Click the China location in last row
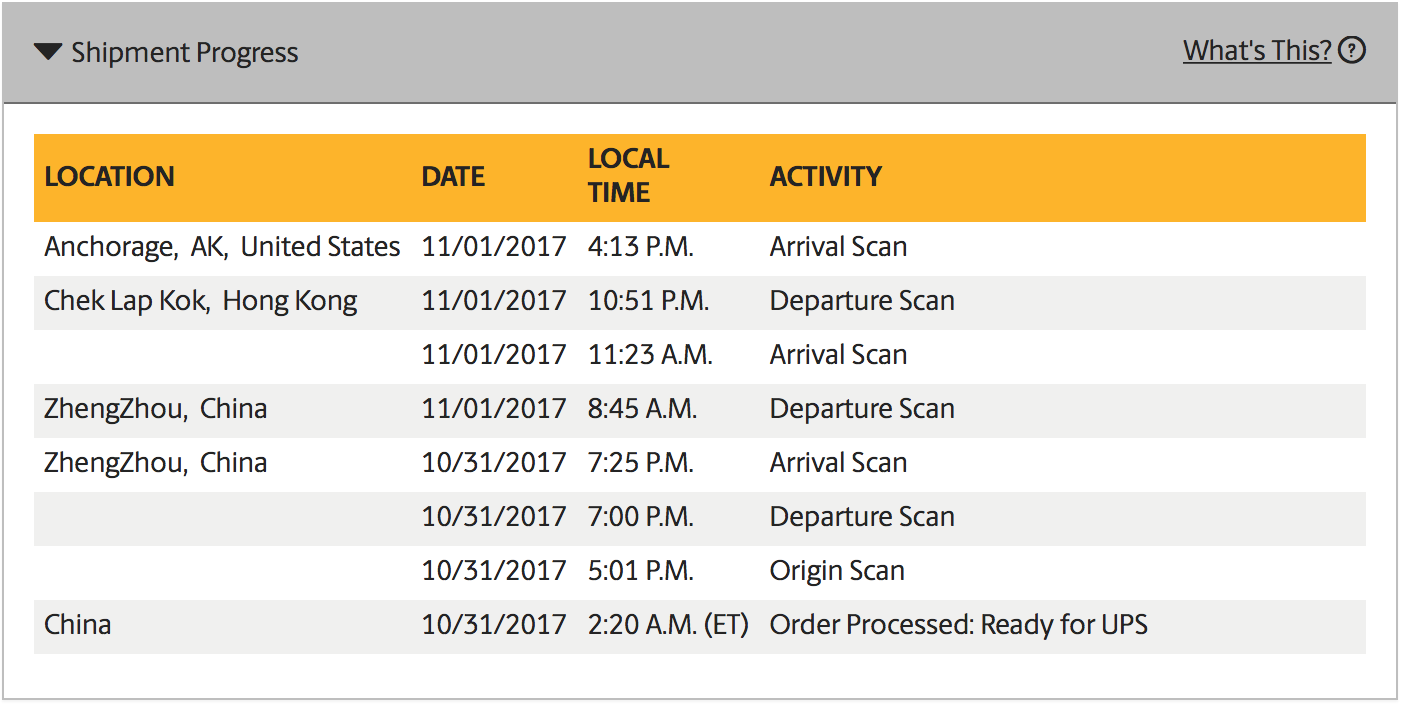Image resolution: width=1402 pixels, height=710 pixels. point(77,625)
